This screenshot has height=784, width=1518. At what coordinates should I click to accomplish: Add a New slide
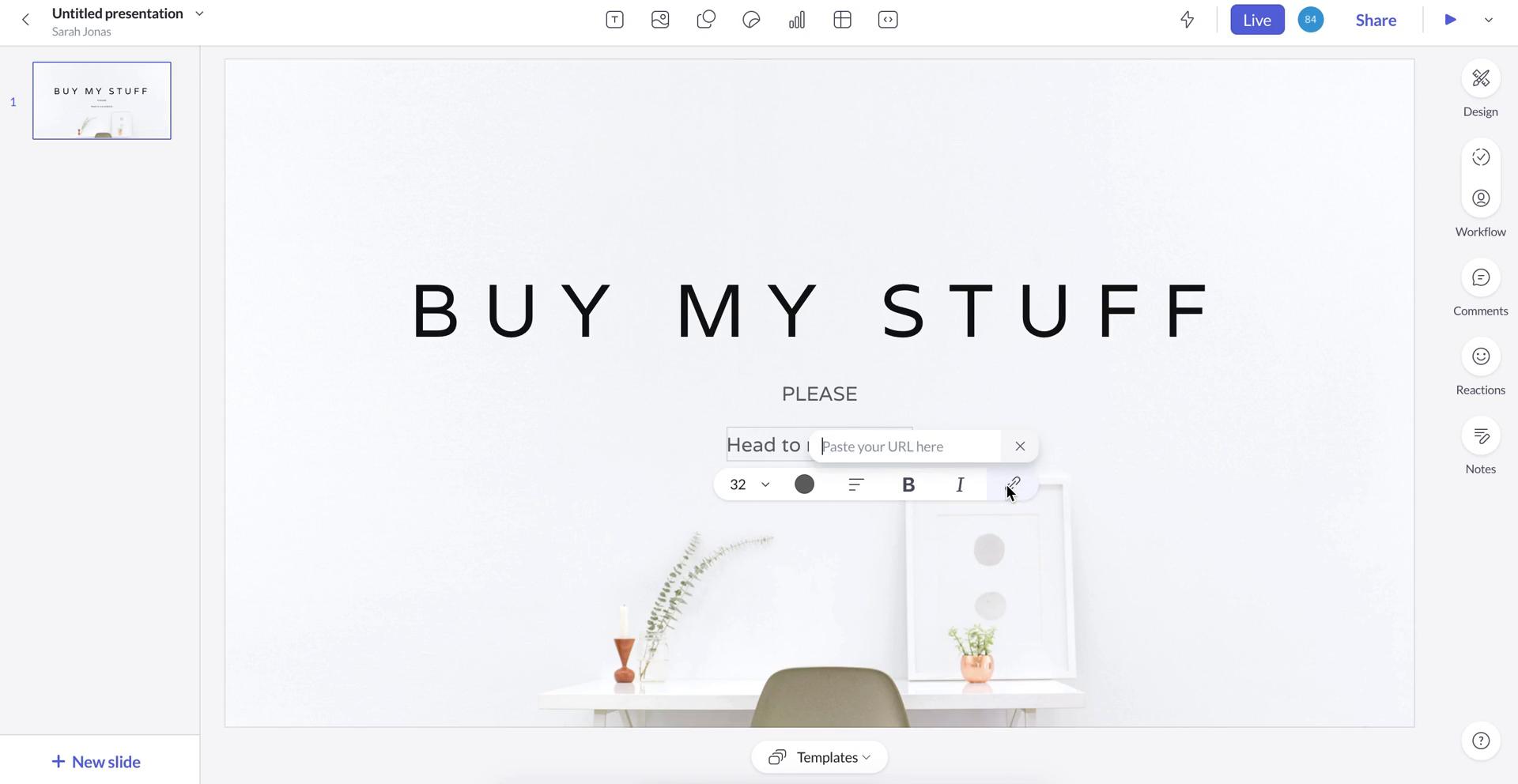tap(96, 762)
